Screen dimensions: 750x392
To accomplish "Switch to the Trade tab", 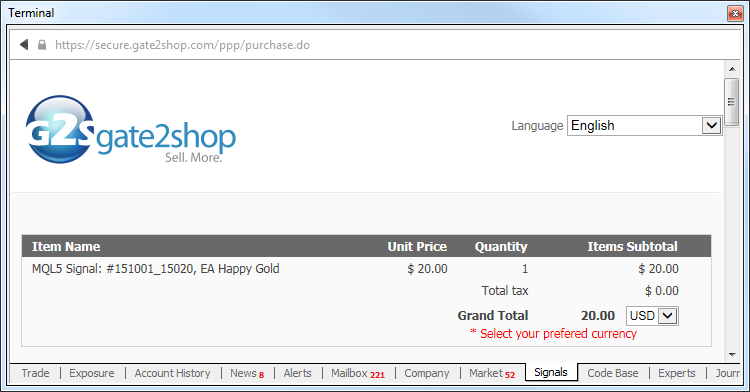I will (x=35, y=373).
